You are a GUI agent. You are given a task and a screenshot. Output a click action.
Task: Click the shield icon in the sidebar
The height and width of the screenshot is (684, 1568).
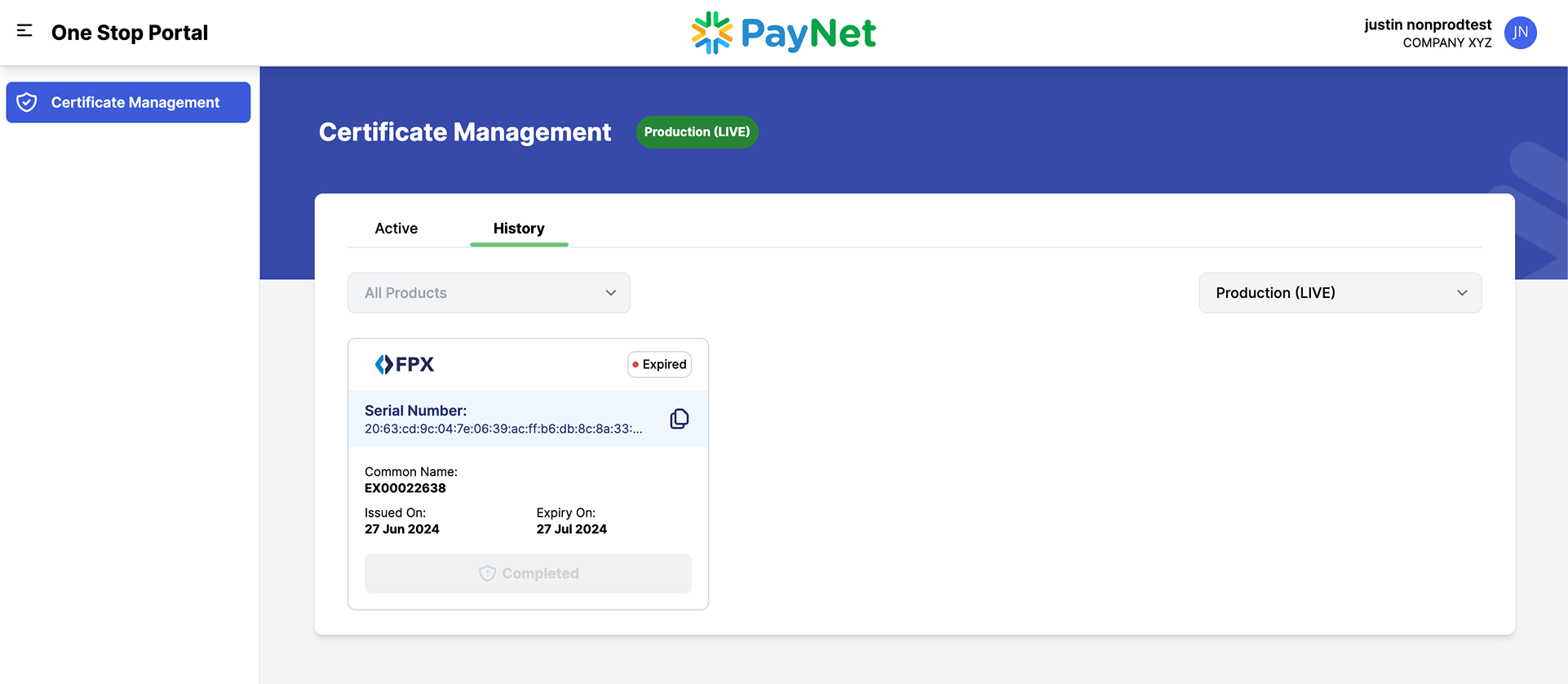tap(27, 102)
